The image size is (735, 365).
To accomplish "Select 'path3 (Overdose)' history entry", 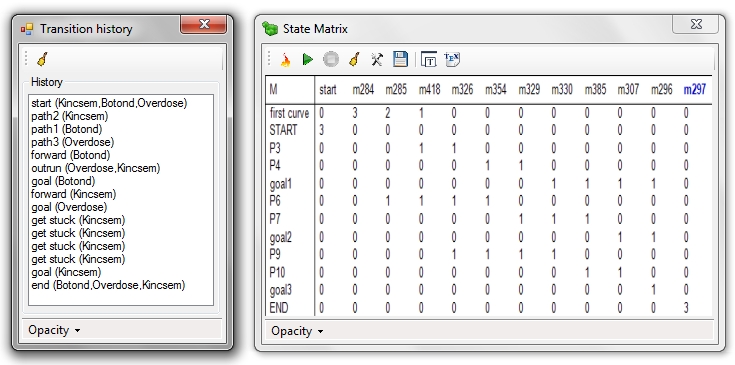I will point(73,142).
